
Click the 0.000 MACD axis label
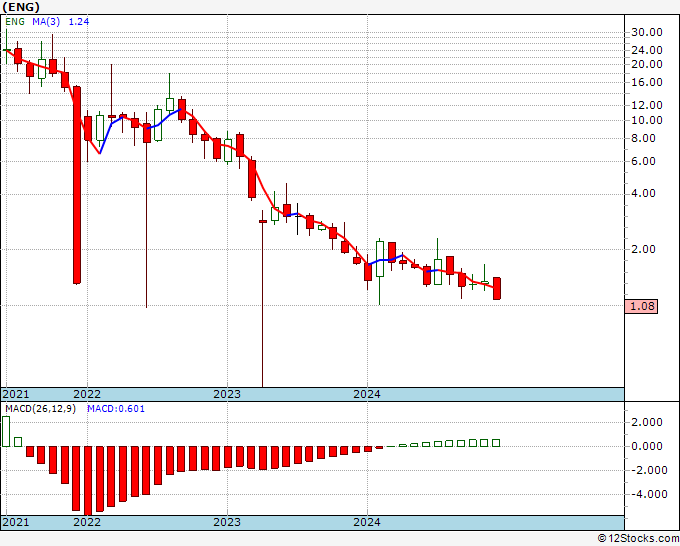click(647, 446)
